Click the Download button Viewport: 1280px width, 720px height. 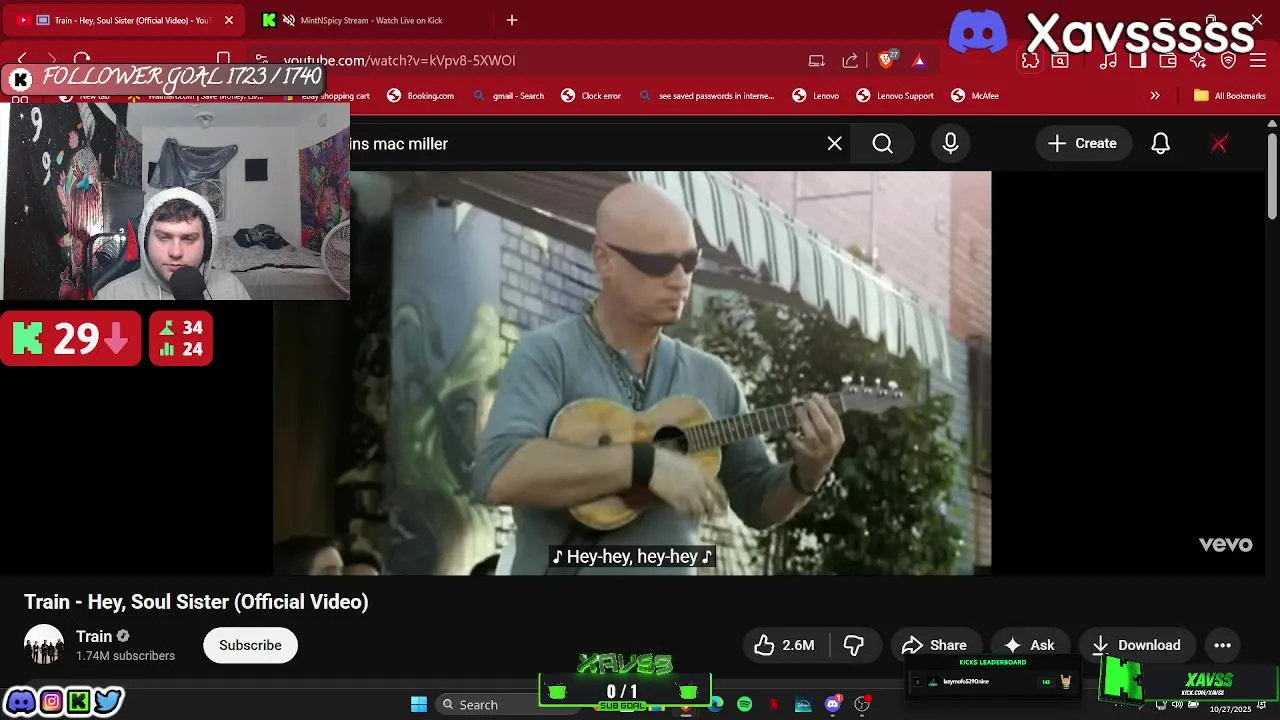coord(1136,645)
